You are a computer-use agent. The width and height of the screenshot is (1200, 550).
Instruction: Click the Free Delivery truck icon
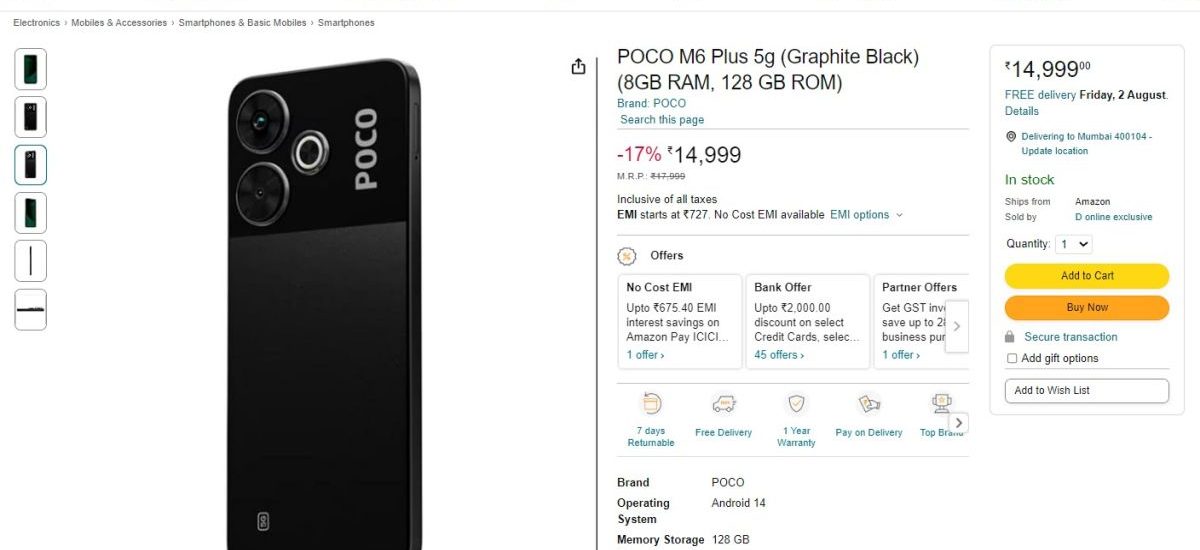pyautogui.click(x=724, y=404)
